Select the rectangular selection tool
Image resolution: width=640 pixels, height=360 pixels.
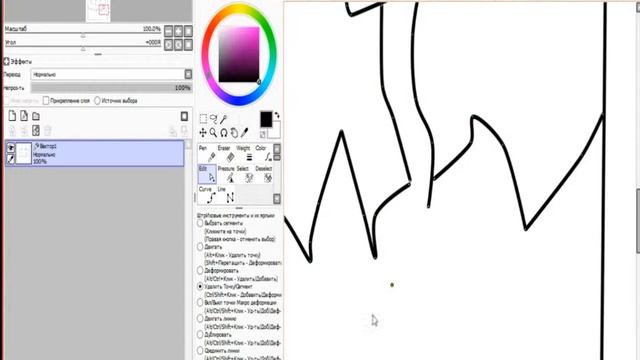203,119
